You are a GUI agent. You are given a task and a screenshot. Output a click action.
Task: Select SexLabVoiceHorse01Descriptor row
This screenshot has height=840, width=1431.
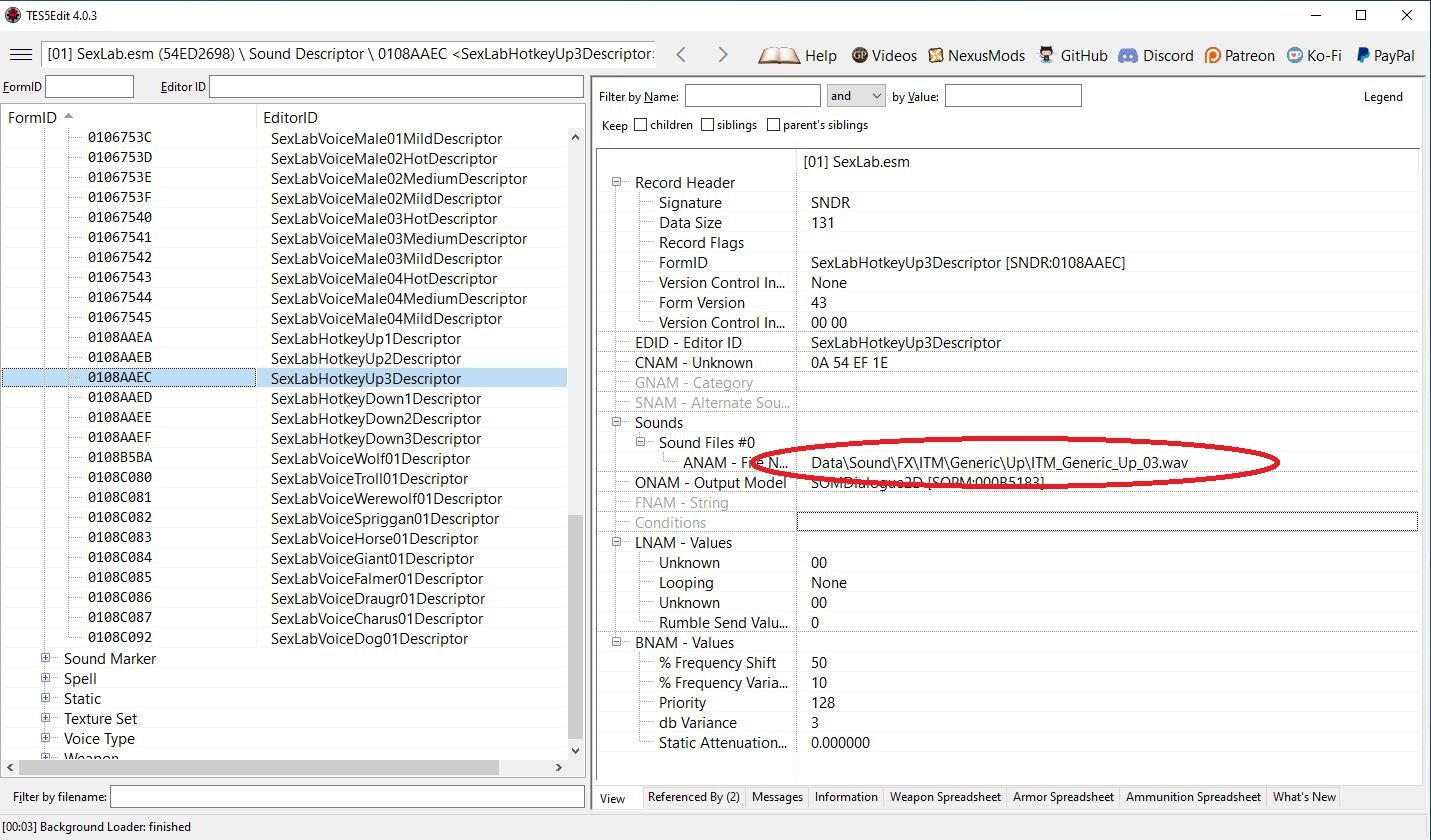pyautogui.click(x=284, y=538)
